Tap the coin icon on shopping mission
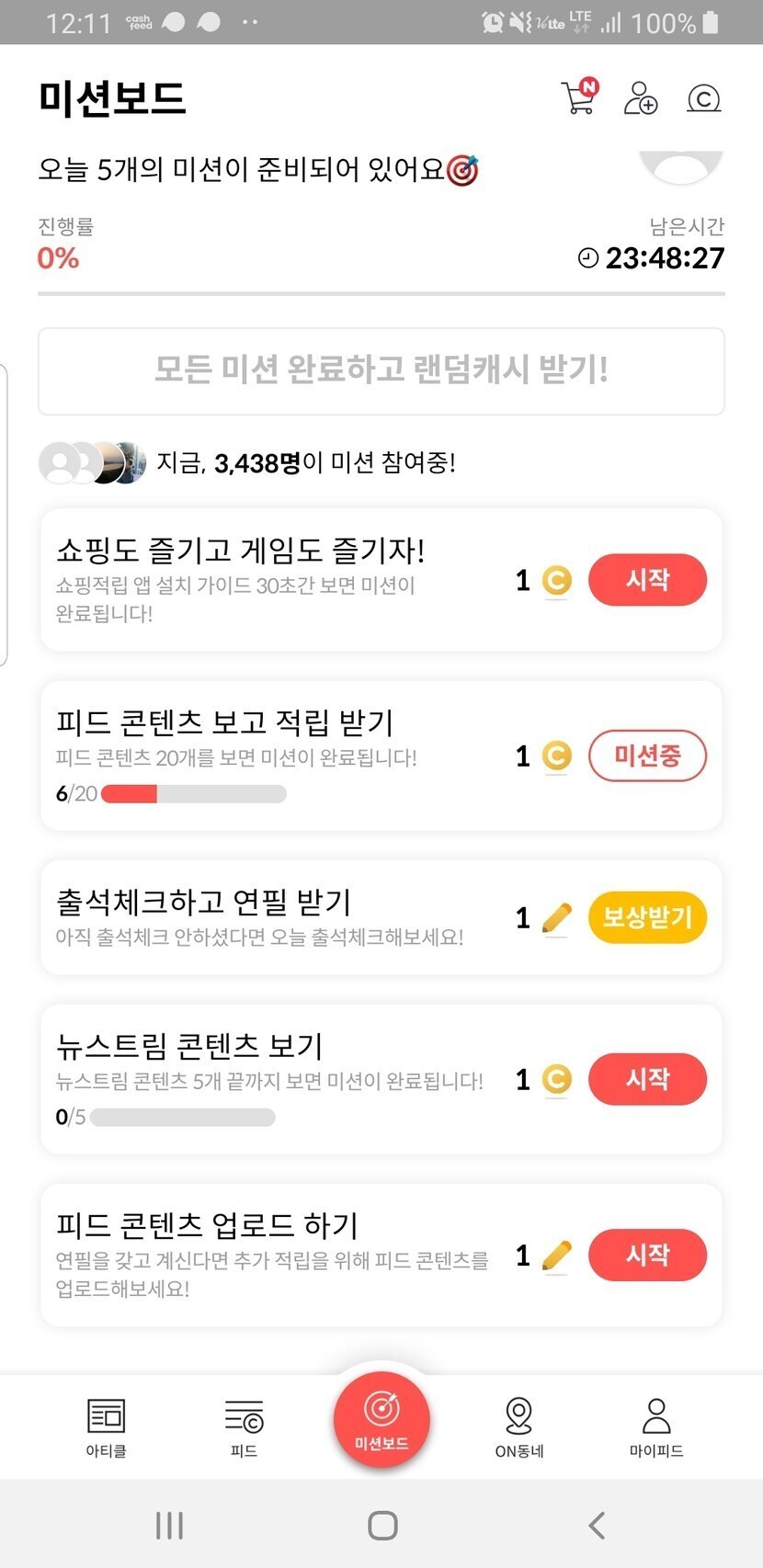The image size is (763, 1568). pyautogui.click(x=556, y=581)
